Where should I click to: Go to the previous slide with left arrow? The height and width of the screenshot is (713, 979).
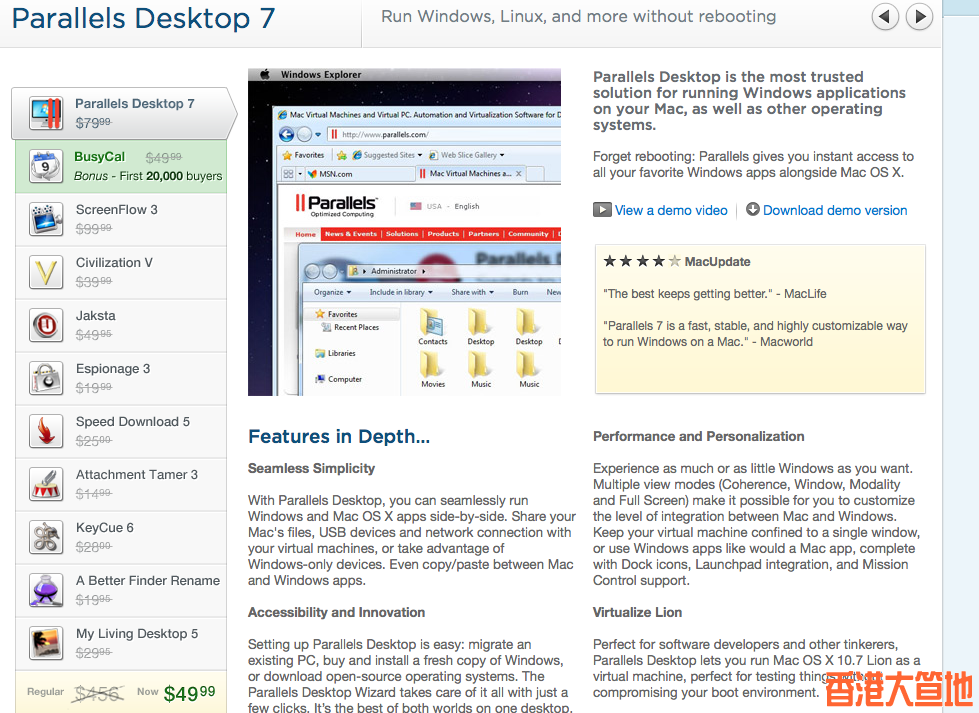885,17
